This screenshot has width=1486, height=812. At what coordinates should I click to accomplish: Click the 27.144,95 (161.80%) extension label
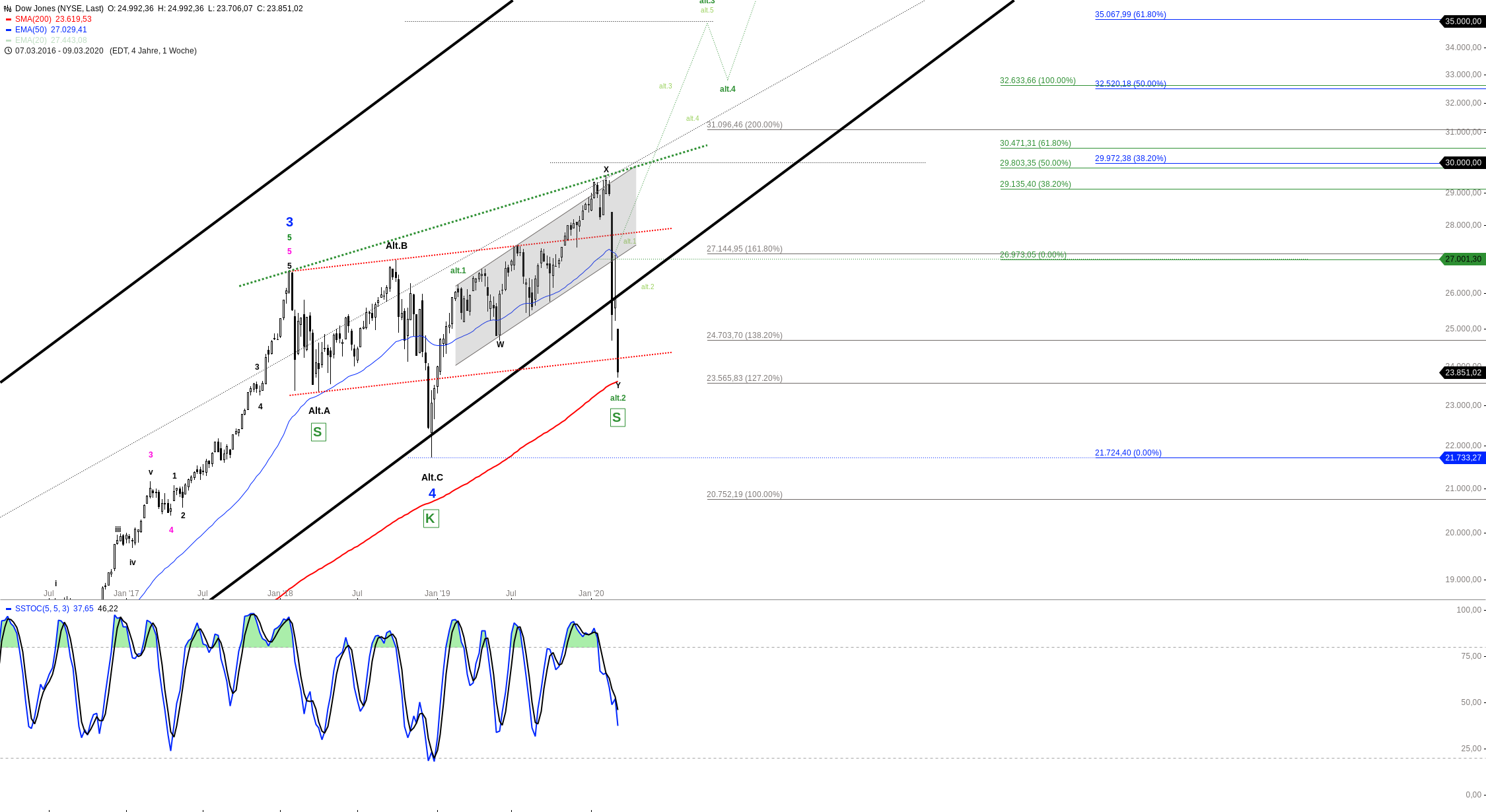(x=744, y=249)
